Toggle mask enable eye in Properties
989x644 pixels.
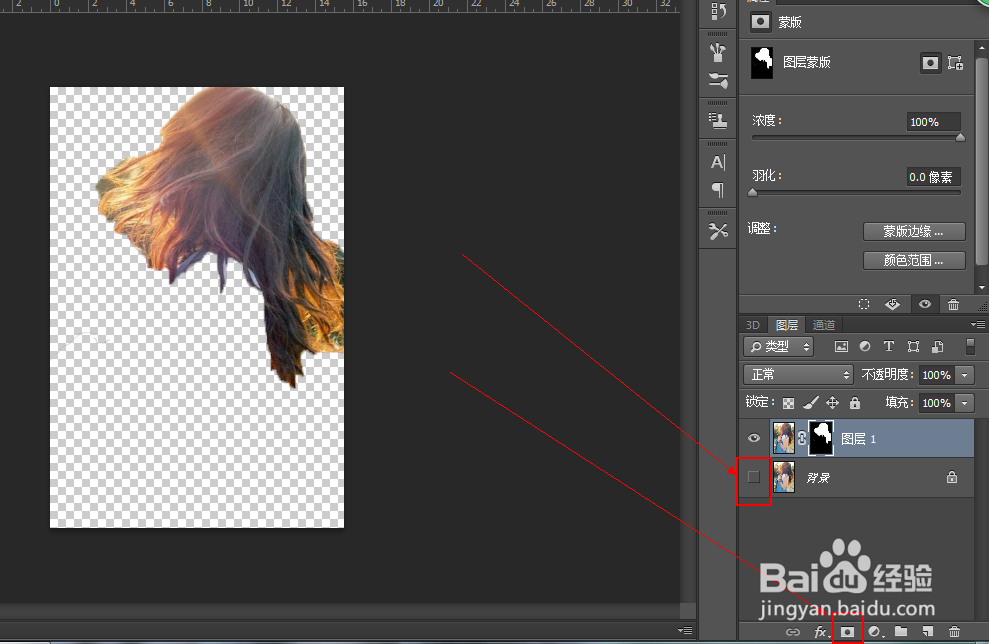(925, 305)
